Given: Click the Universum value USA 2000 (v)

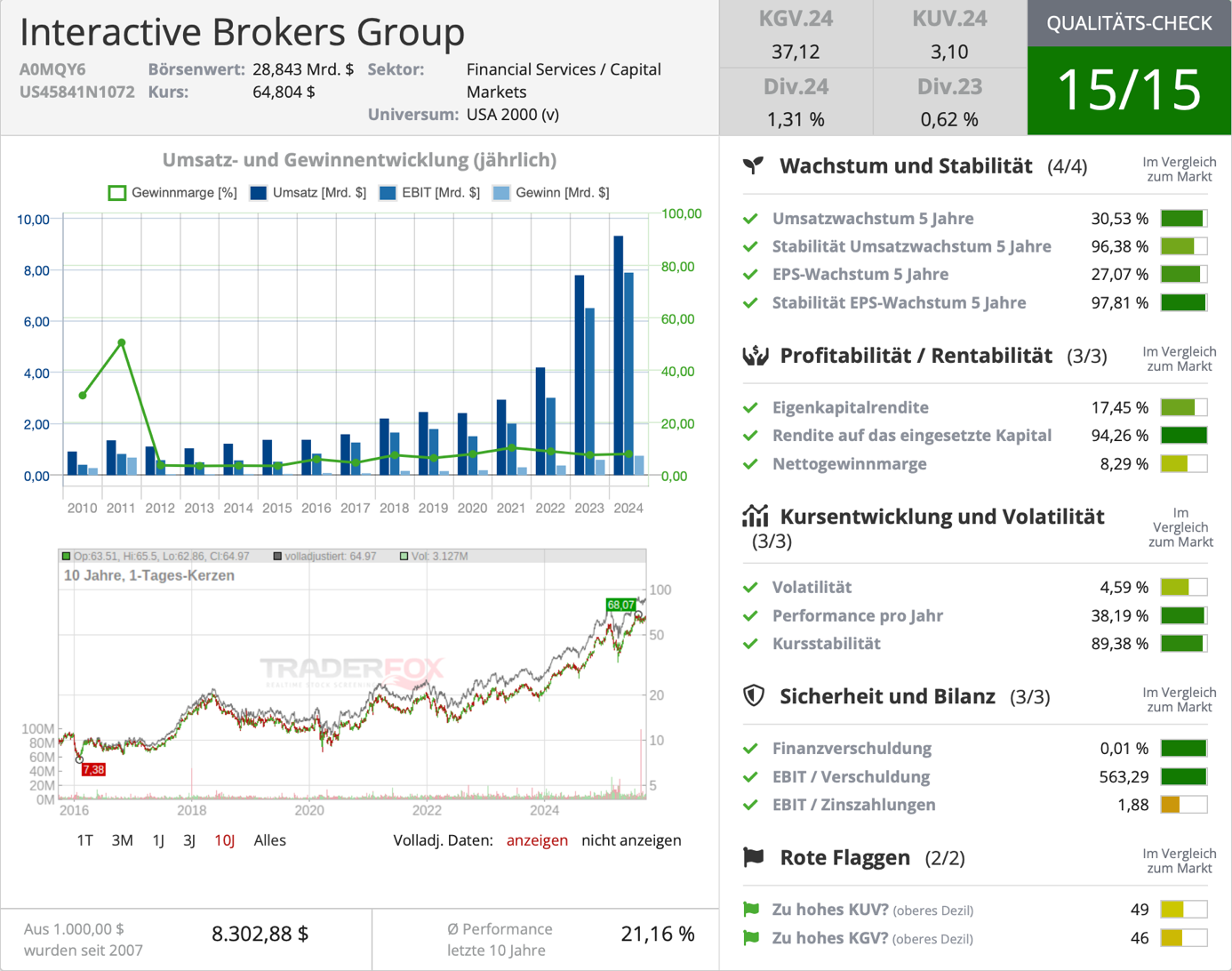Looking at the screenshot, I should (513, 115).
